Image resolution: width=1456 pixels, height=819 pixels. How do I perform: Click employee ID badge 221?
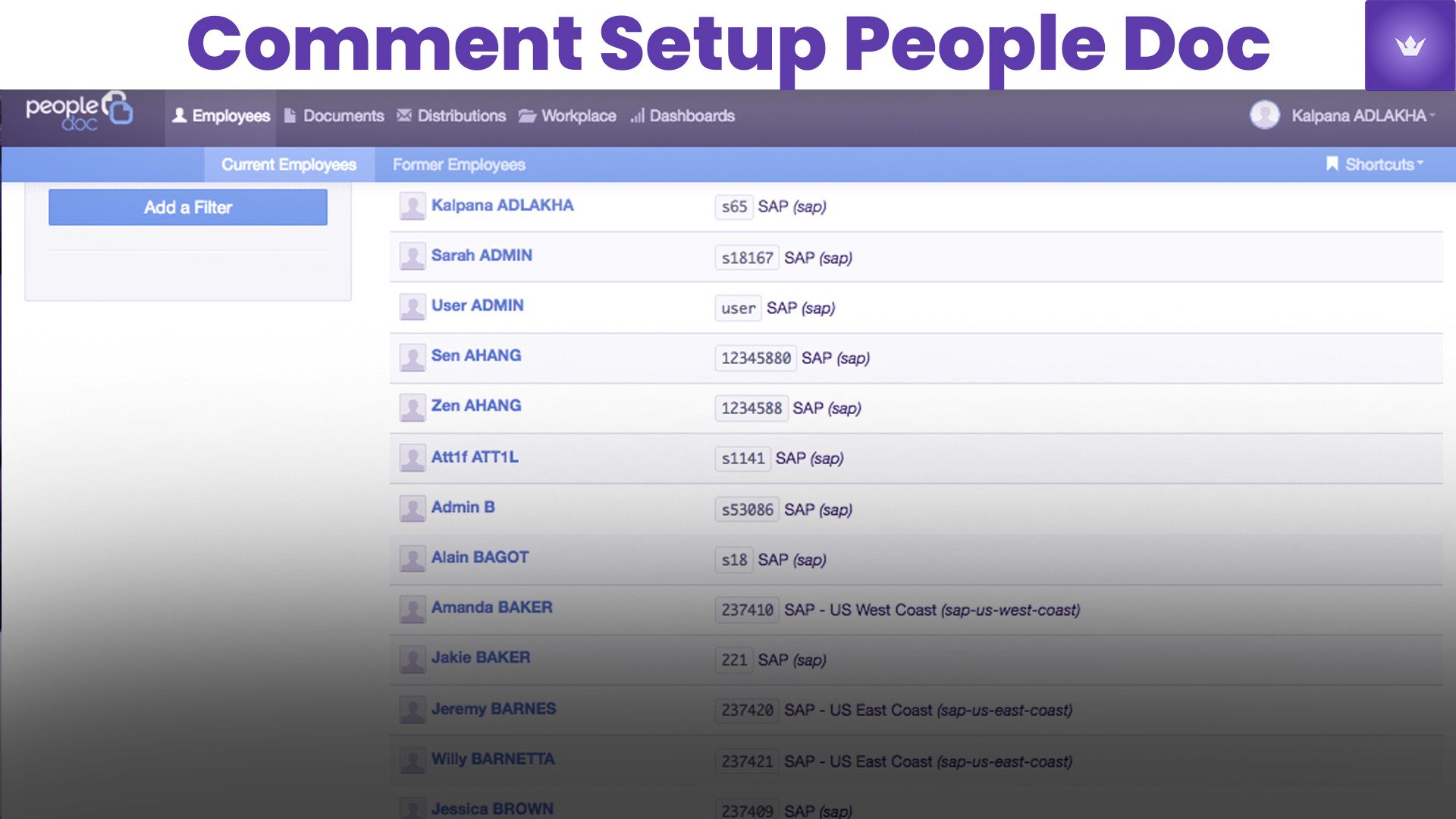[x=734, y=660]
